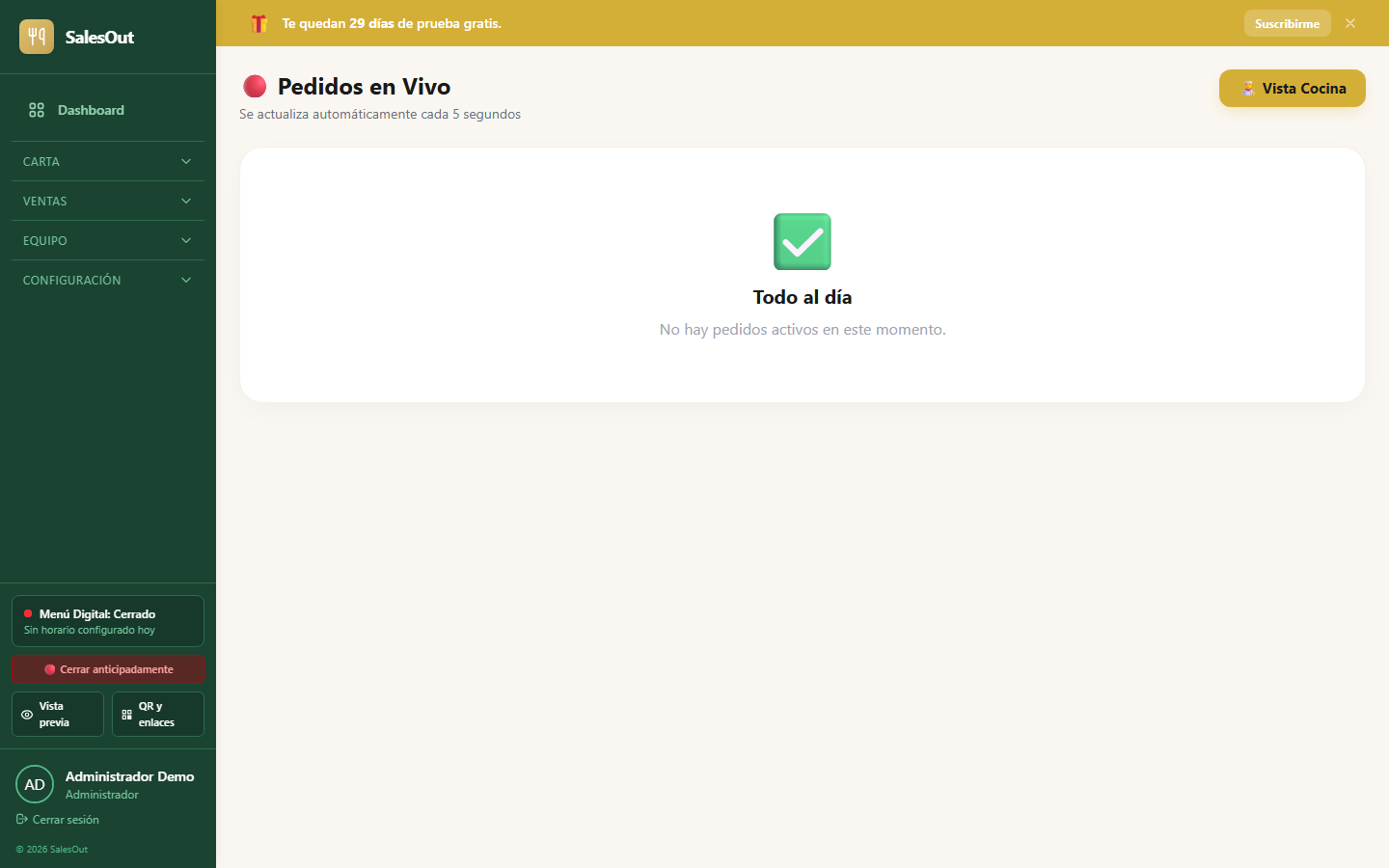Click the Administrador role label
1389x868 pixels.
tap(102, 795)
